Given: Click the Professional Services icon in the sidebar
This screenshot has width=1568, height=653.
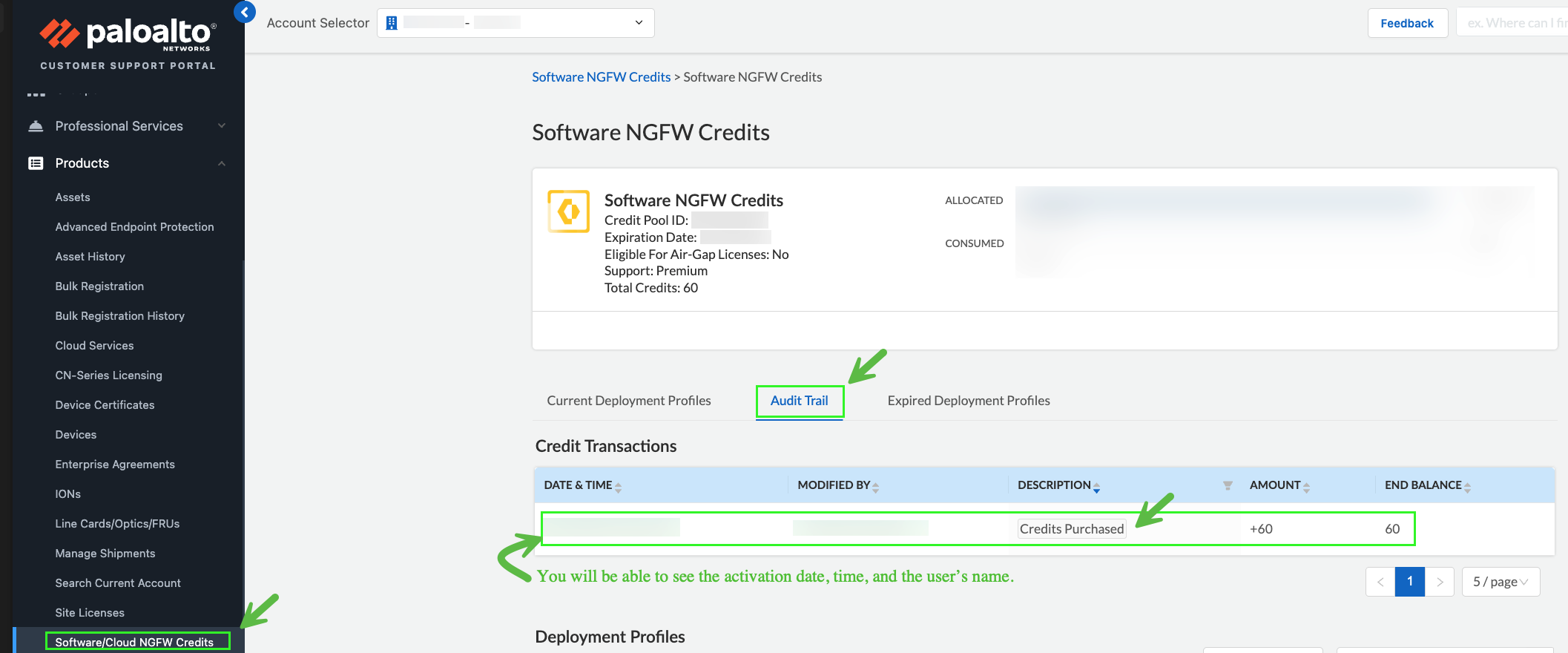Looking at the screenshot, I should (36, 126).
